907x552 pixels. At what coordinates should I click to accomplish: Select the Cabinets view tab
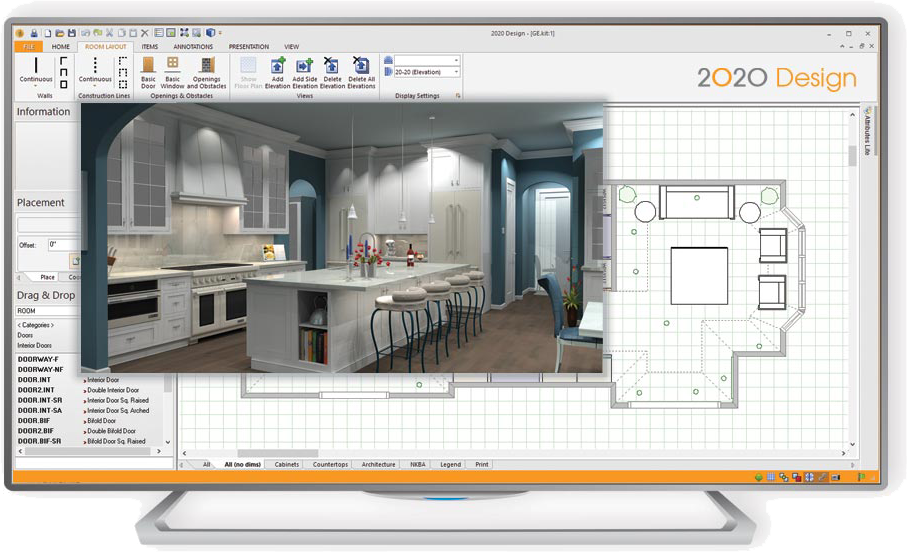click(x=286, y=465)
